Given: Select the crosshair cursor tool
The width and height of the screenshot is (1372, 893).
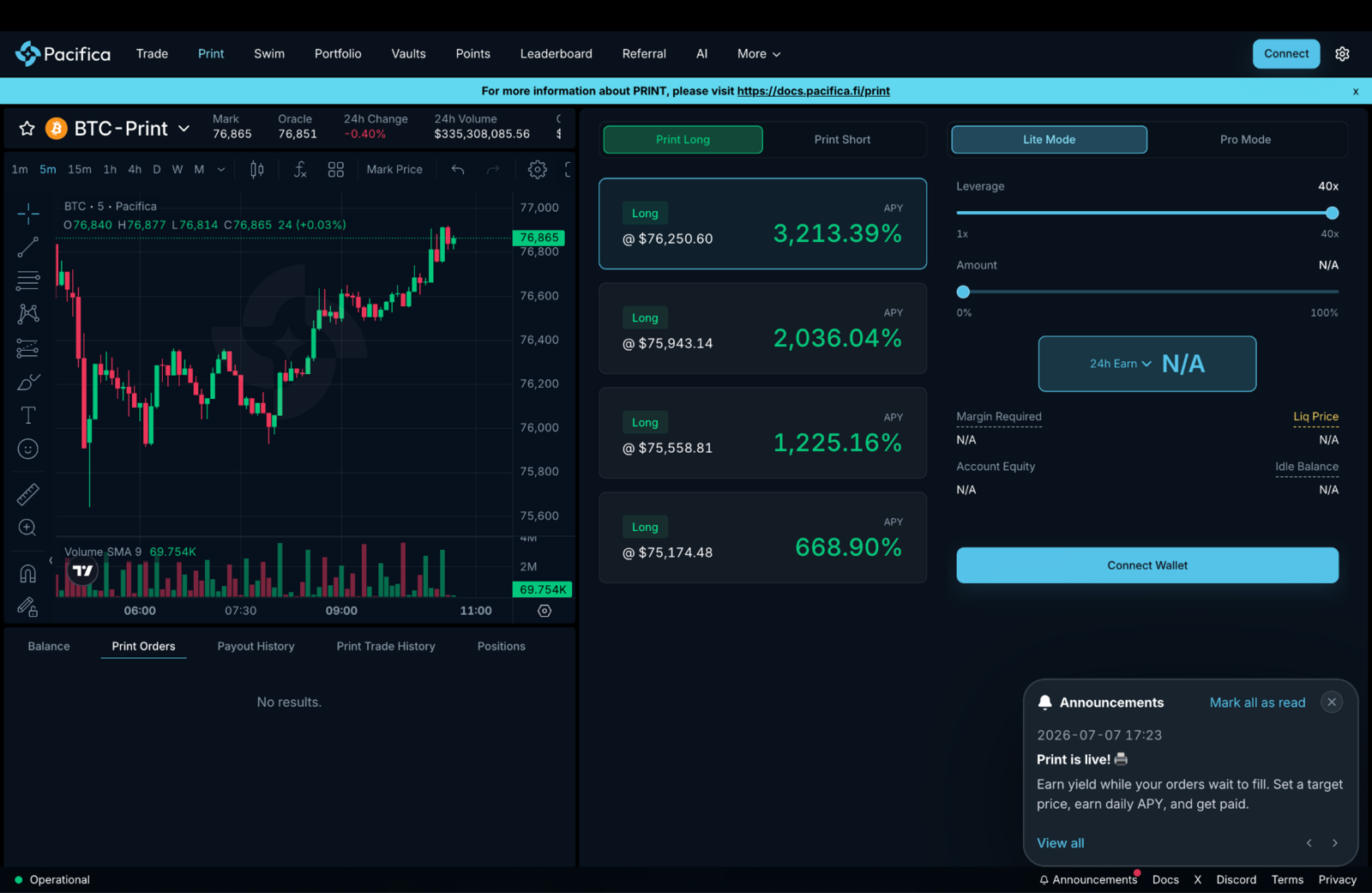Looking at the screenshot, I should click(x=28, y=214).
